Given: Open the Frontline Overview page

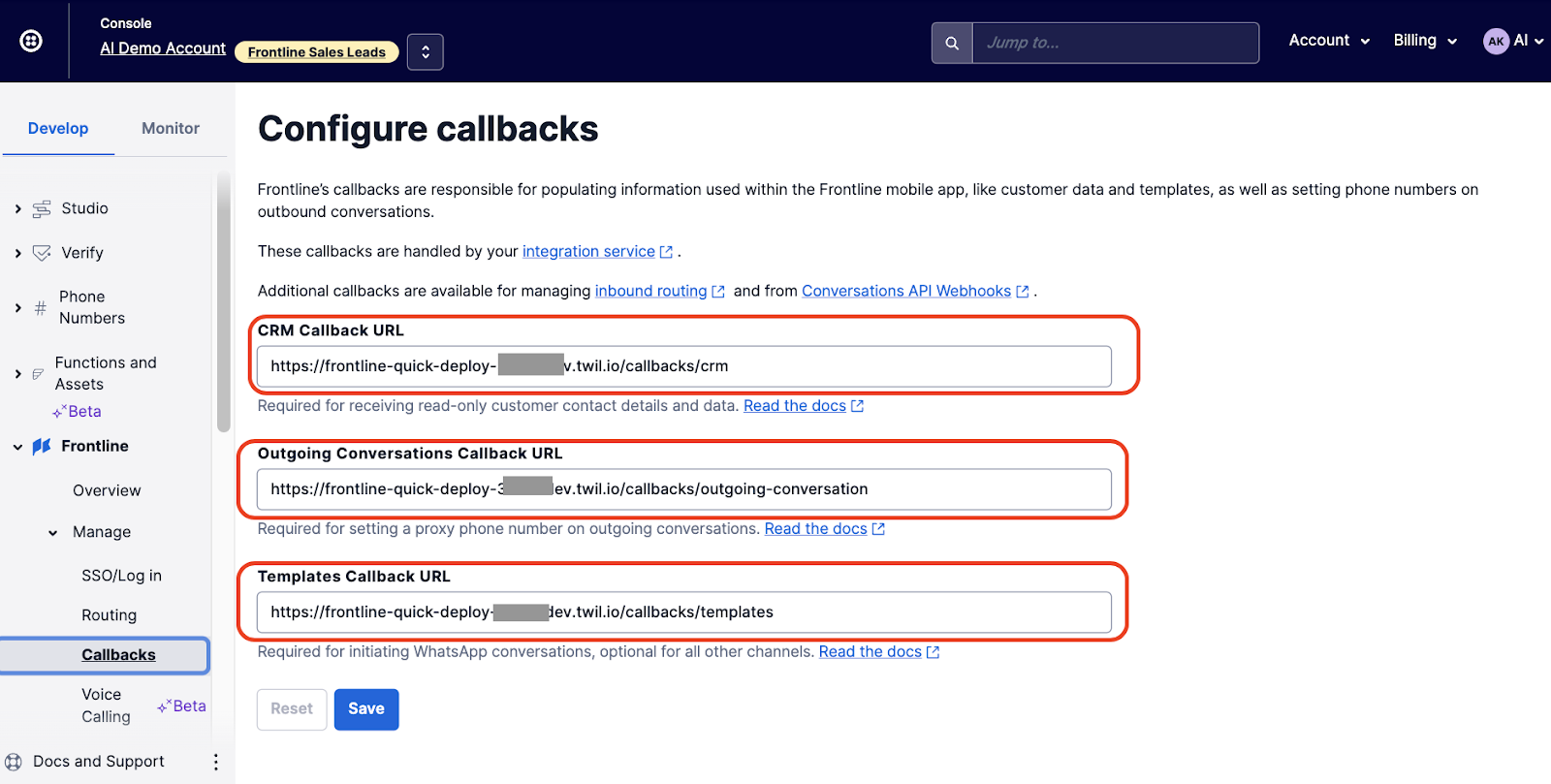Looking at the screenshot, I should pos(107,490).
